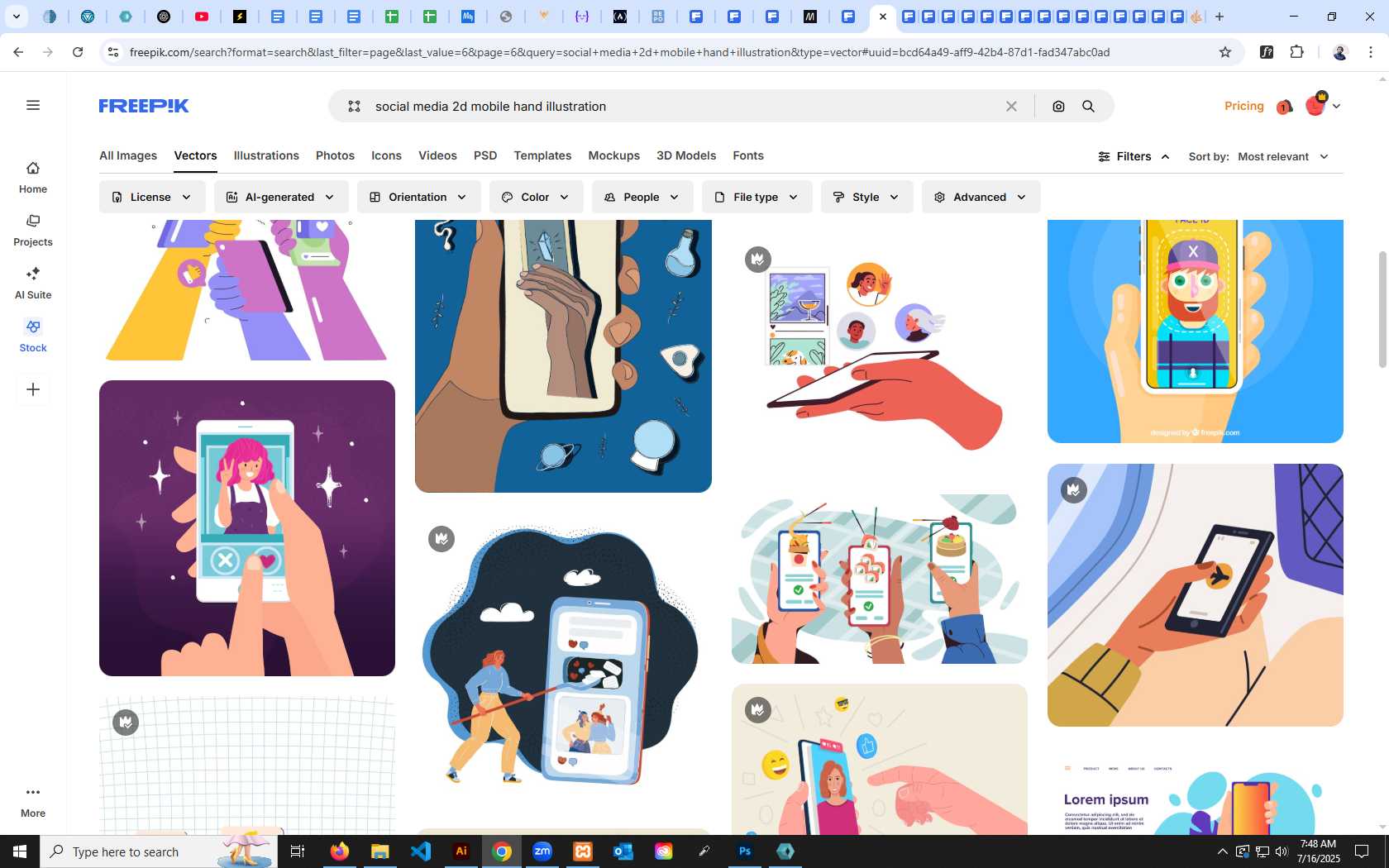Expand People filter dropdown
Viewport: 1389px width, 868px height.
point(642,197)
